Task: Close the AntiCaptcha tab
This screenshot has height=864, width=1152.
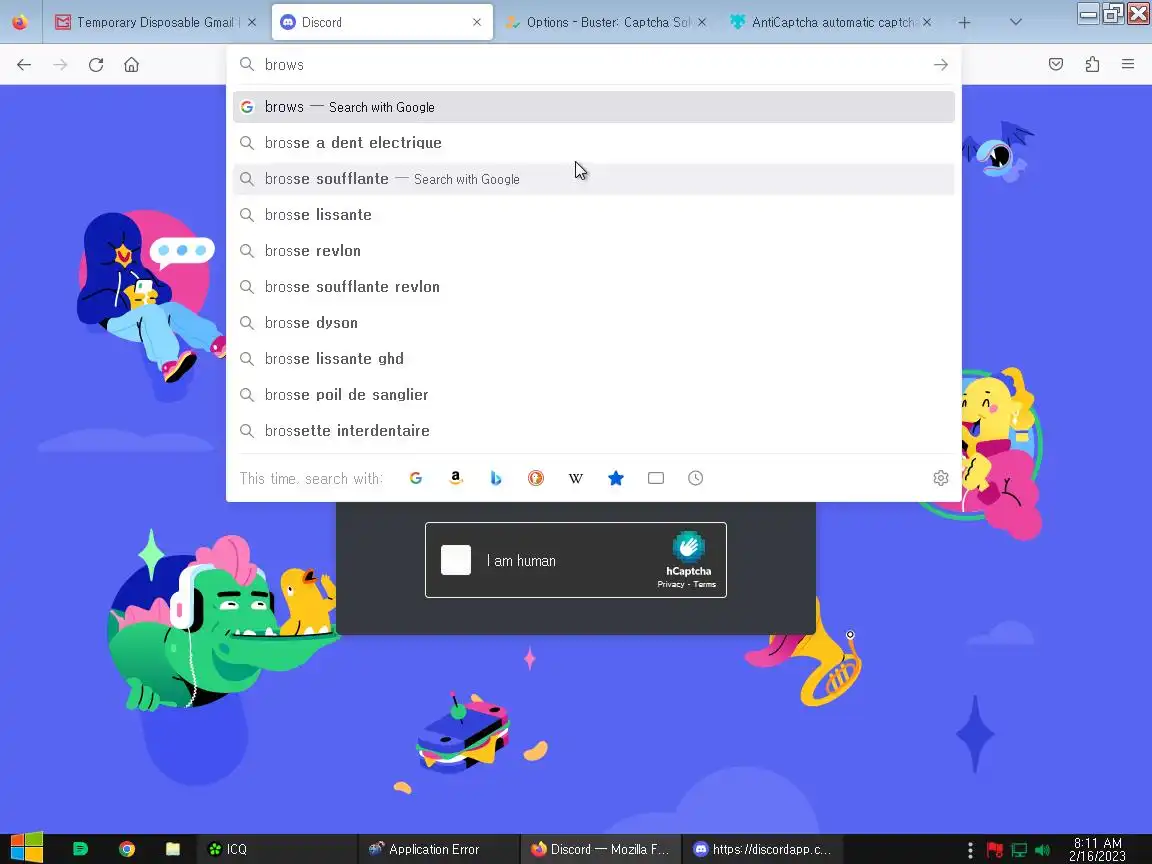Action: tap(927, 22)
